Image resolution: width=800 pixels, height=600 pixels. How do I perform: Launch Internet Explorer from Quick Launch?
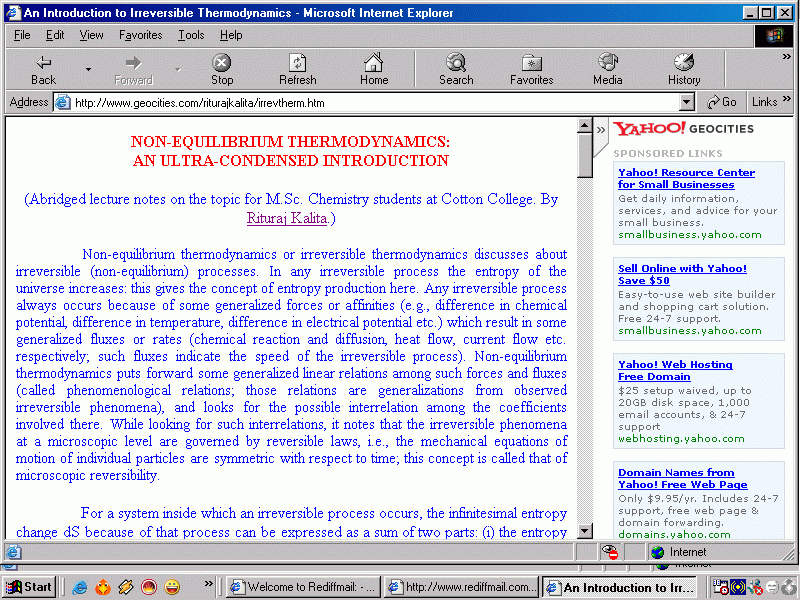coord(80,588)
